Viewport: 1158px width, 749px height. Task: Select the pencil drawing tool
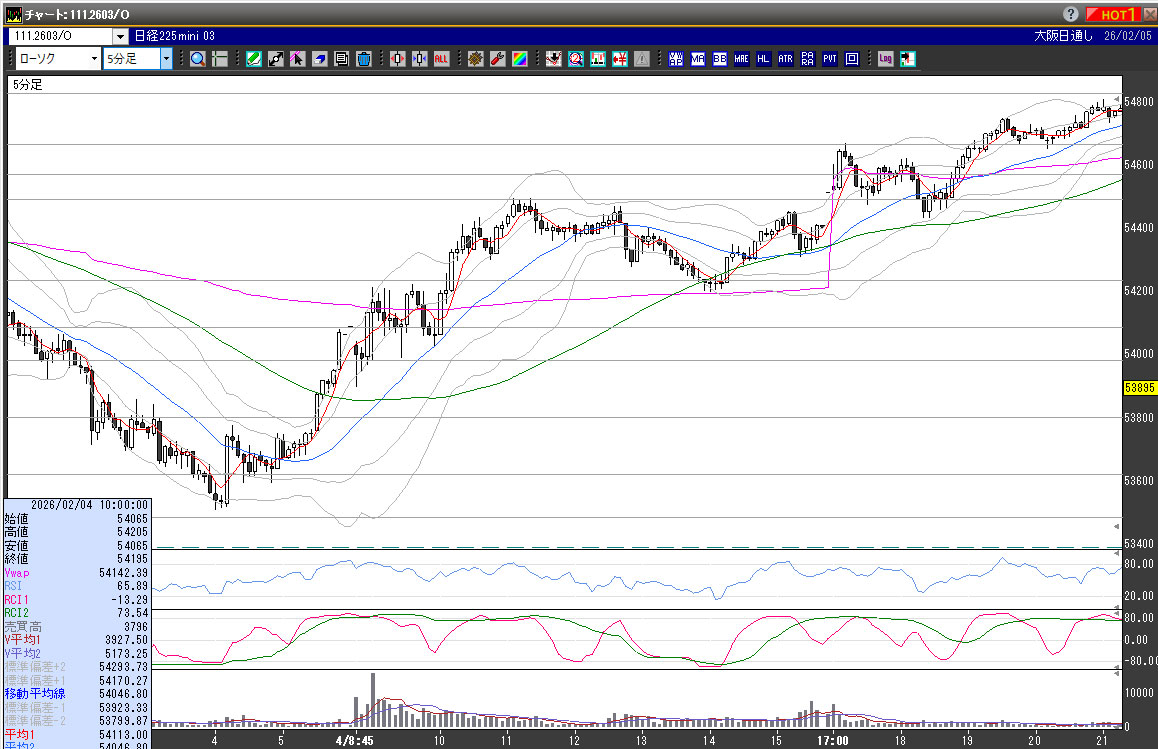(254, 59)
